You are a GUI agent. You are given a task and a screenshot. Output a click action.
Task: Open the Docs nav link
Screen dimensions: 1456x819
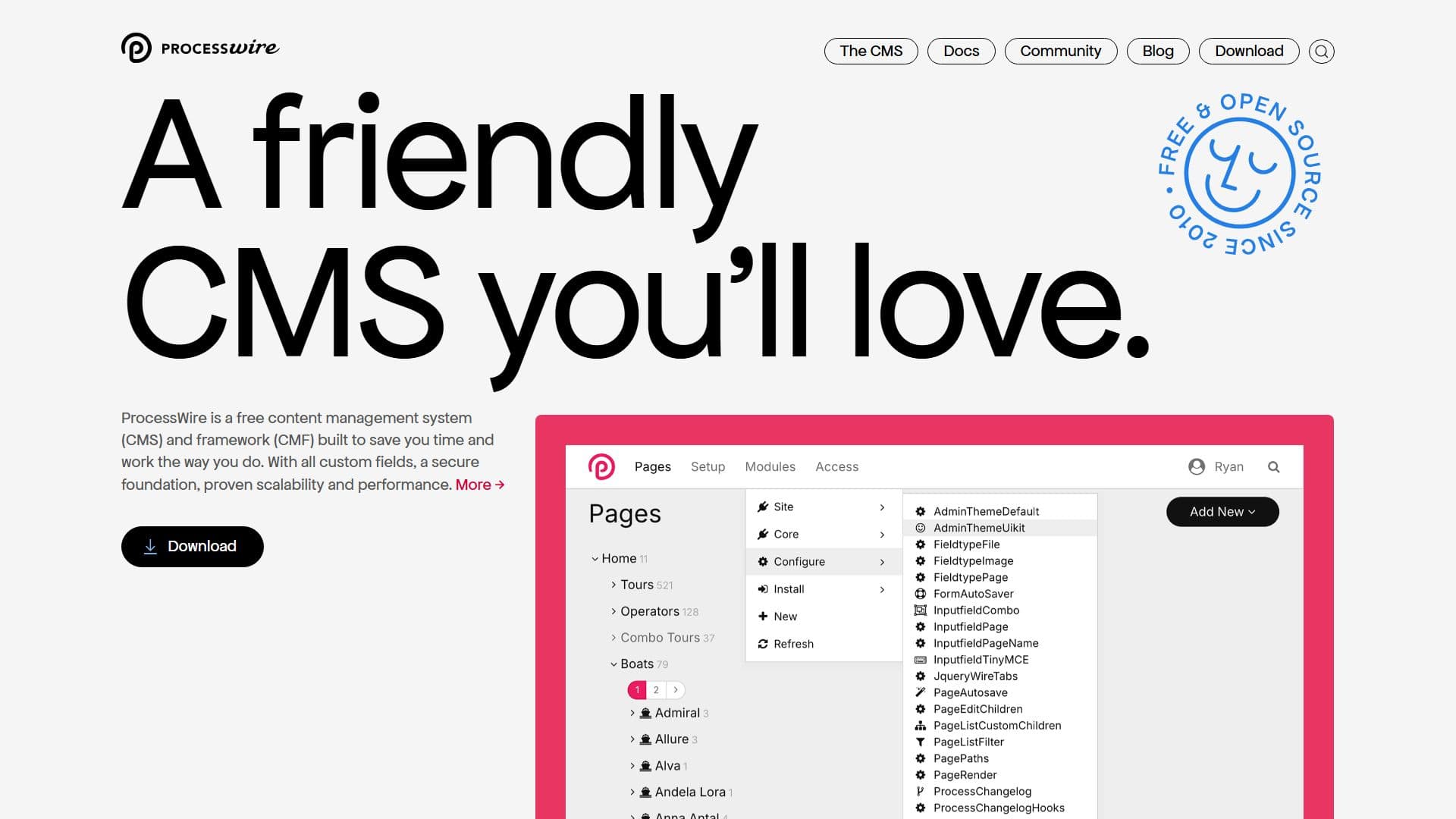961,51
